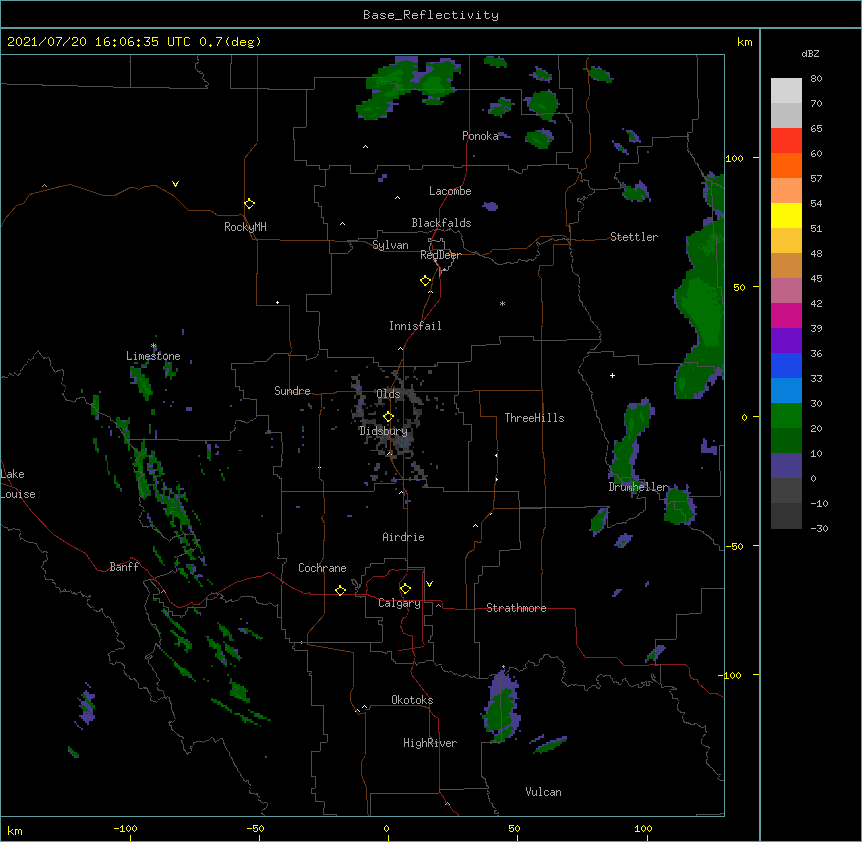
Task: Select the dBZ legend heading
Action: click(x=810, y=54)
